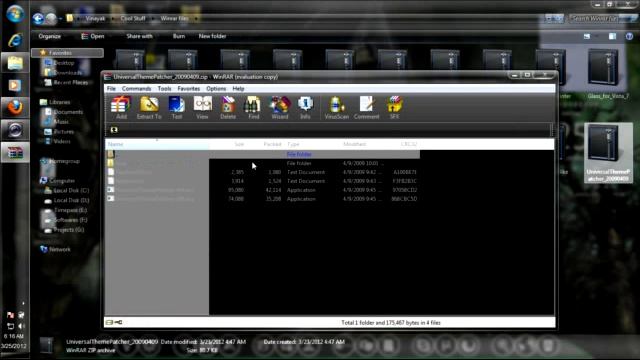
Task: Click Burn in the Explorer toolbar
Action: (x=179, y=36)
